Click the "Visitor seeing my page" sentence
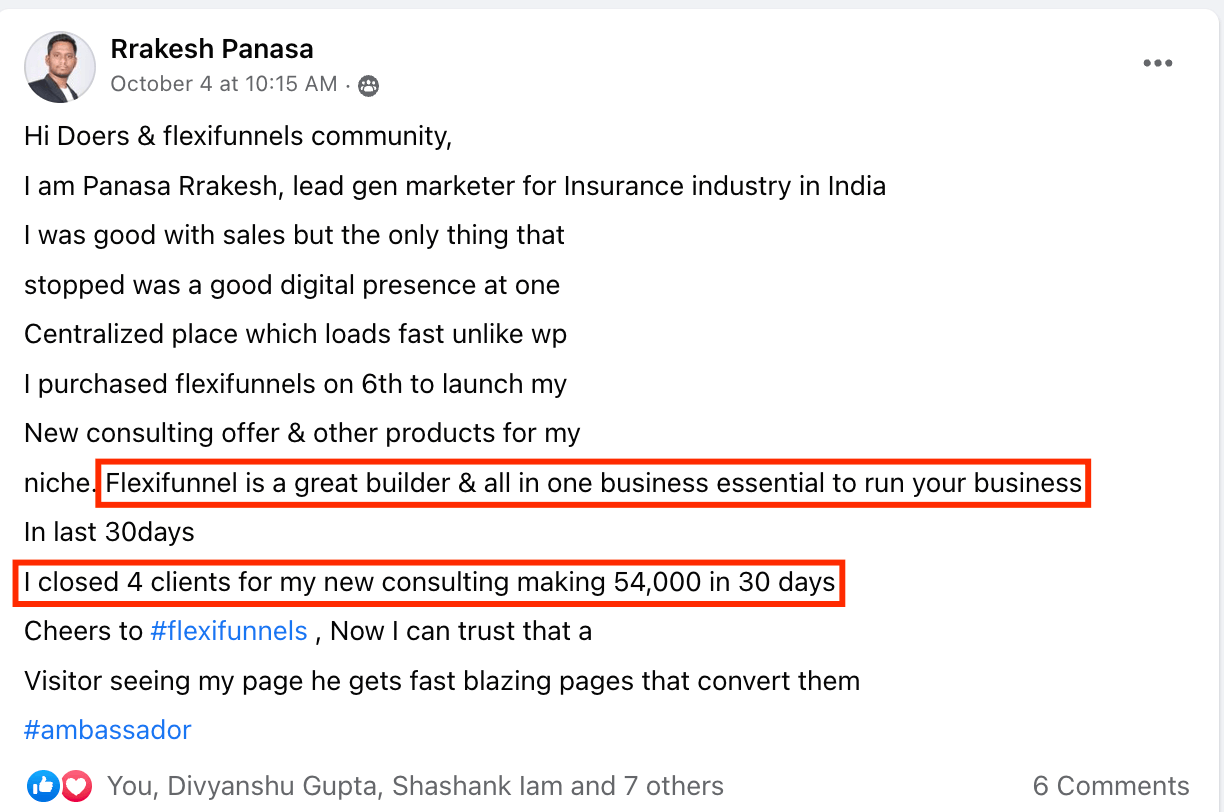The height and width of the screenshot is (812, 1224). (441, 681)
